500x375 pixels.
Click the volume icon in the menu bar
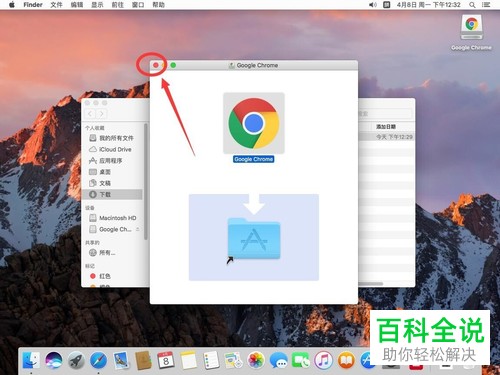[373, 5]
